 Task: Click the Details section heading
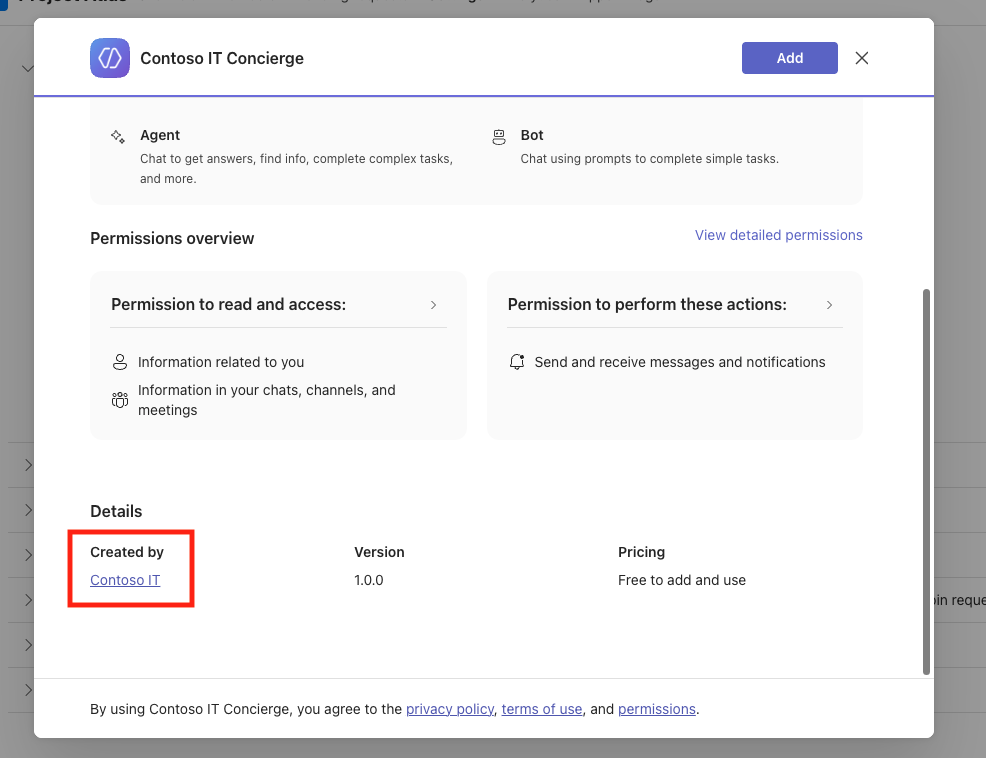tap(116, 511)
